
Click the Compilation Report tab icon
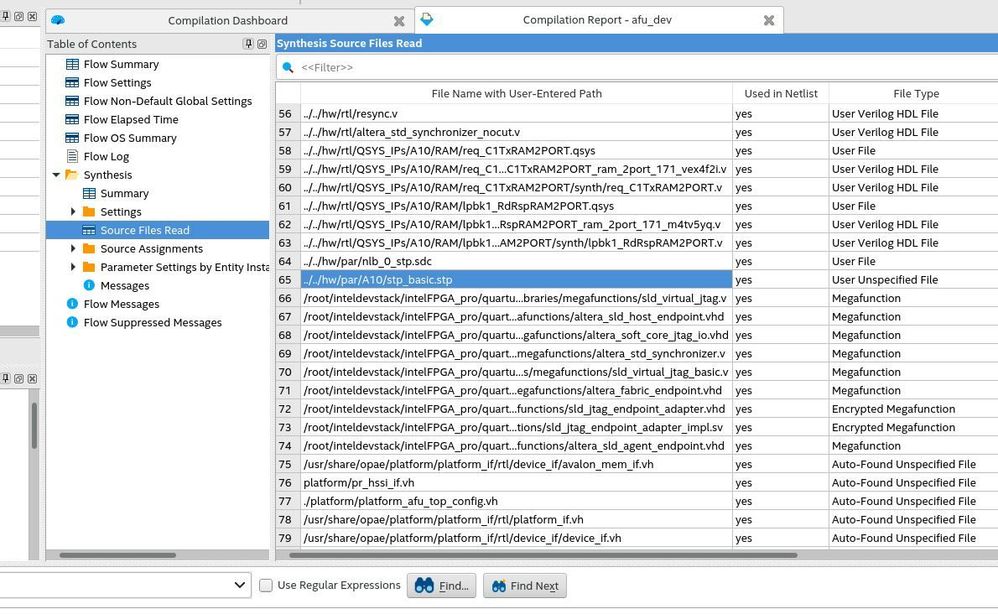426,19
